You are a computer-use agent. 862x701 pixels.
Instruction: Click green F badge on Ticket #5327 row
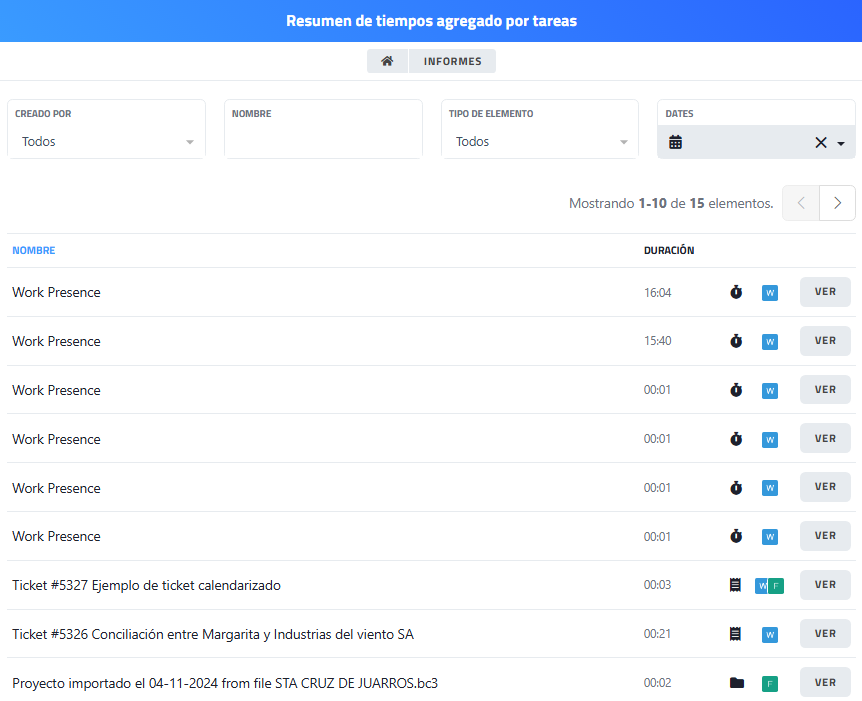(x=776, y=586)
